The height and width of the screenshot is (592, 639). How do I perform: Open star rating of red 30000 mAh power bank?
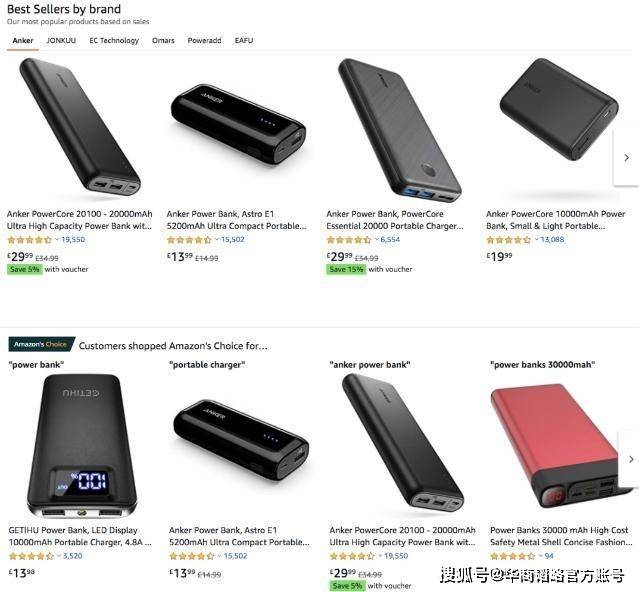tap(513, 556)
